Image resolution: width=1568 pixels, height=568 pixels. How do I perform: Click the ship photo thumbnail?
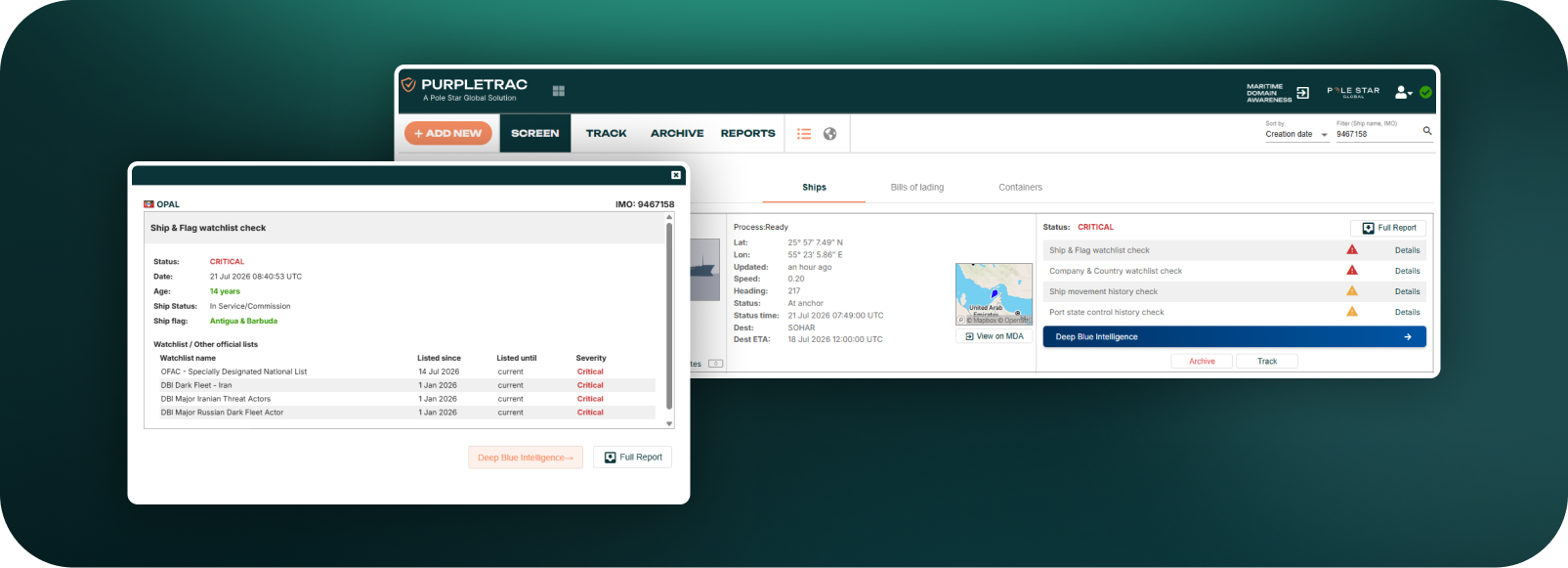click(x=705, y=270)
